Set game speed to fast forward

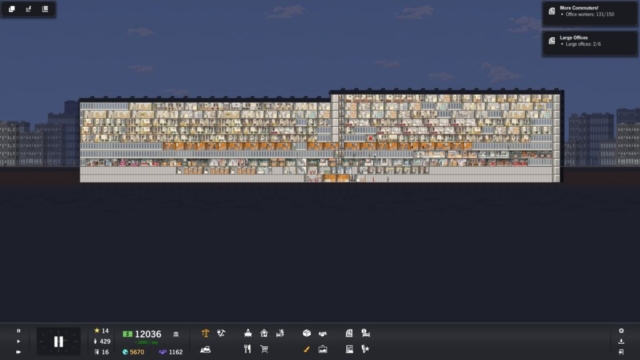(18, 351)
